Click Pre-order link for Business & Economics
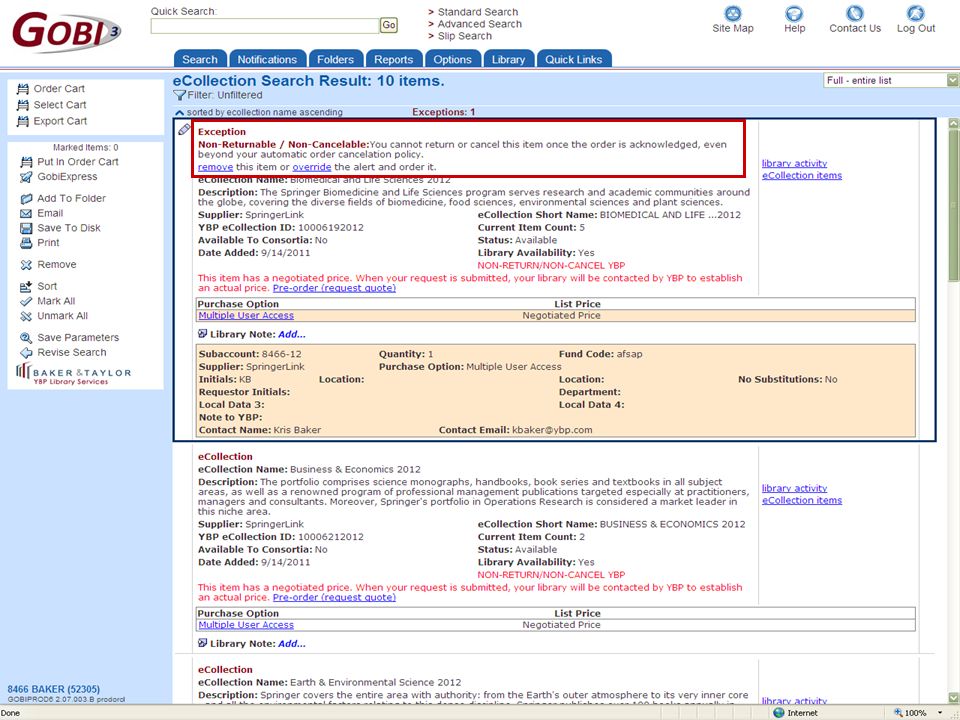Viewport: 960px width, 720px height. click(x=334, y=598)
